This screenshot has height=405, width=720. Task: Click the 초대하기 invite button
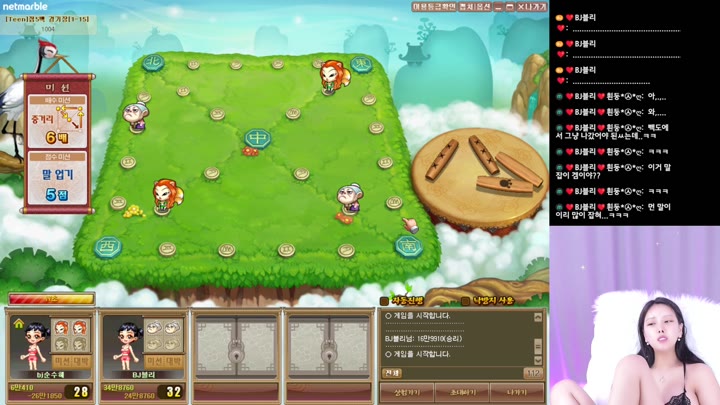(x=462, y=393)
